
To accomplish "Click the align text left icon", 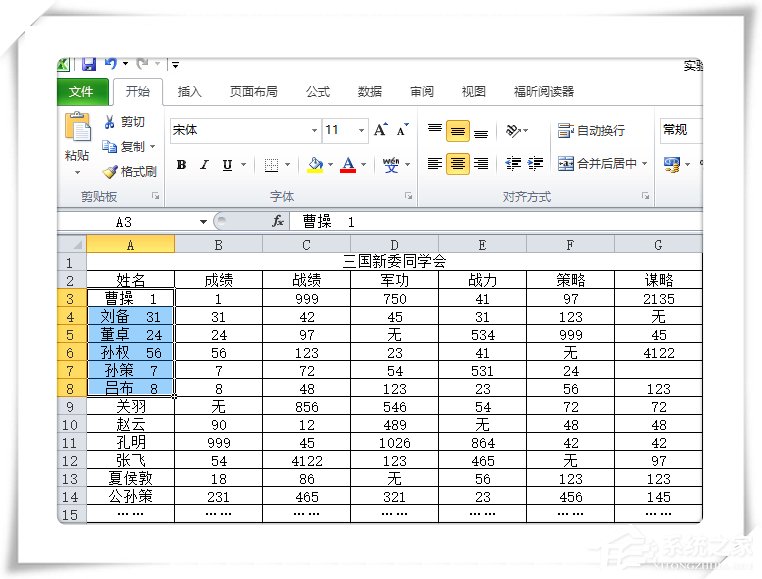I will pyautogui.click(x=434, y=164).
